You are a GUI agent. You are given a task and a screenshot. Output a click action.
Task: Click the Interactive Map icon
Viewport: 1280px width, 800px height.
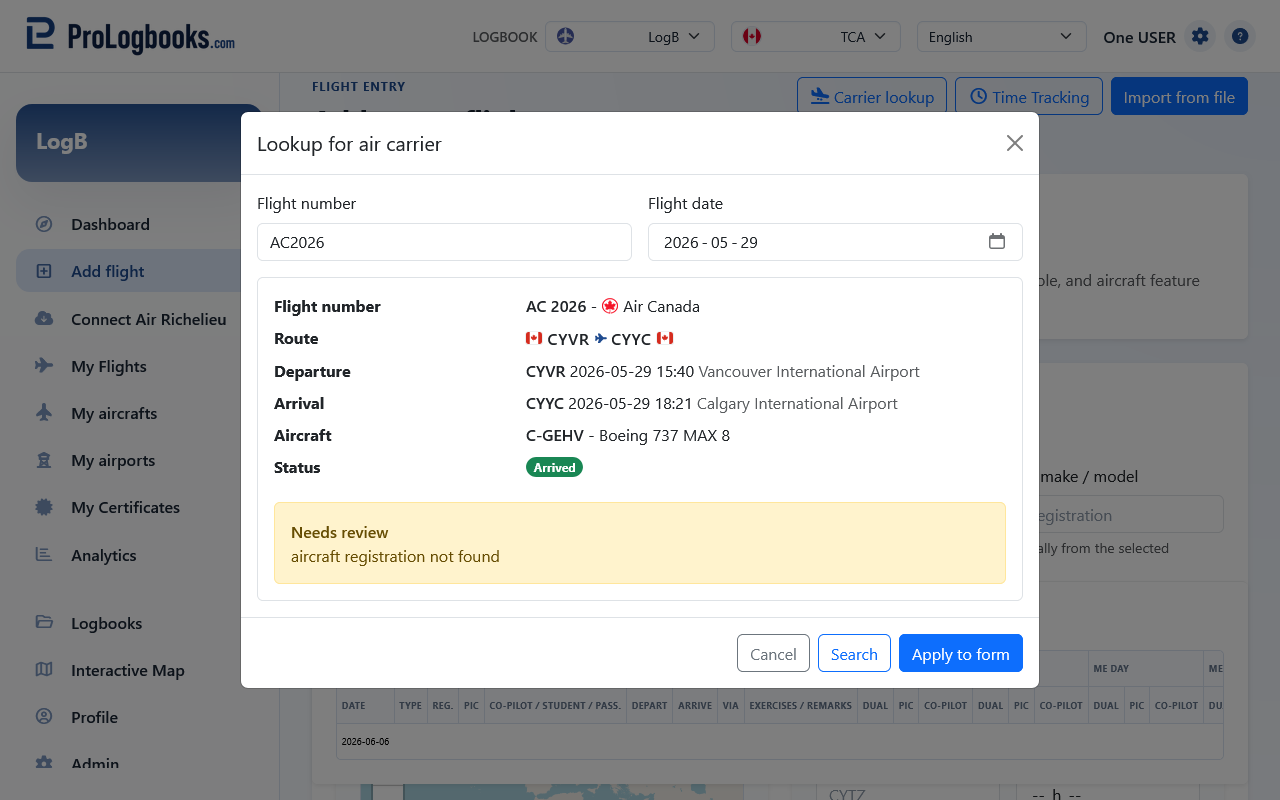44,670
